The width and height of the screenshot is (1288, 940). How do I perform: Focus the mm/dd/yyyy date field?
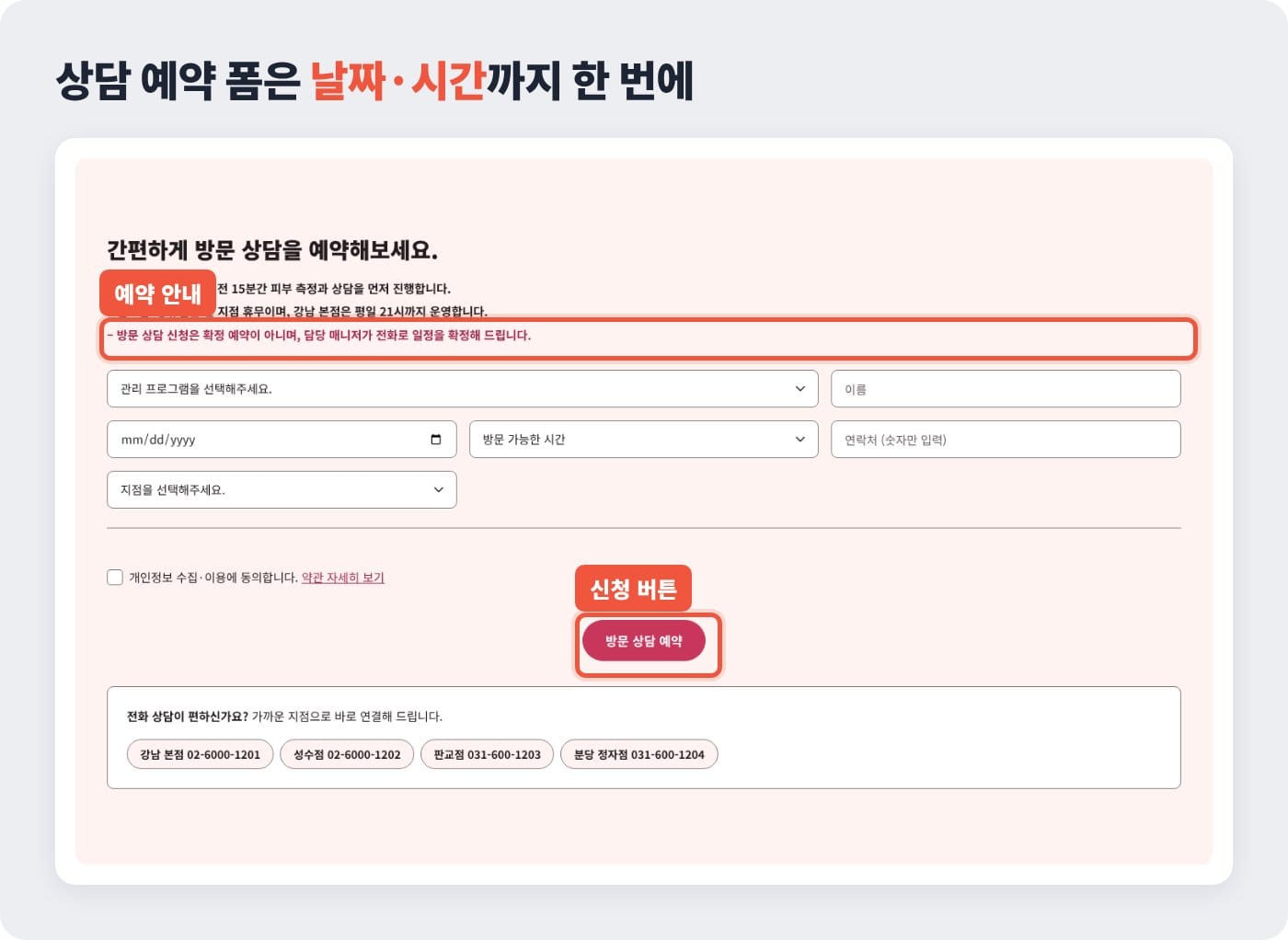[282, 440]
